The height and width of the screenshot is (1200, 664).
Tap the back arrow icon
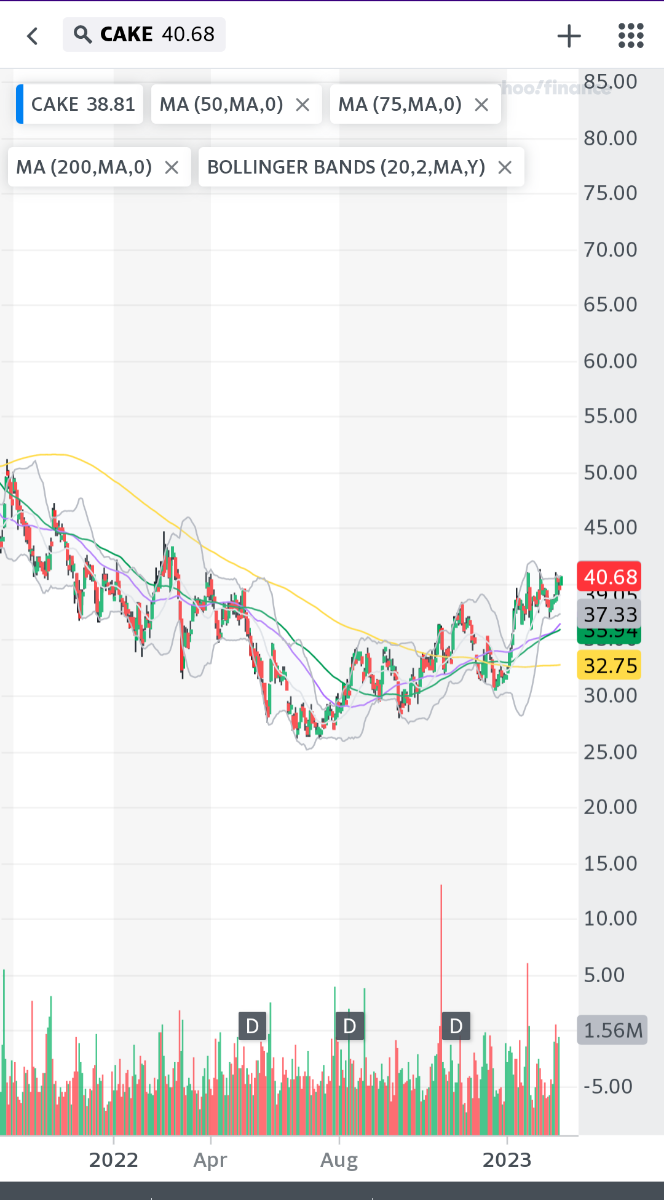[x=32, y=36]
